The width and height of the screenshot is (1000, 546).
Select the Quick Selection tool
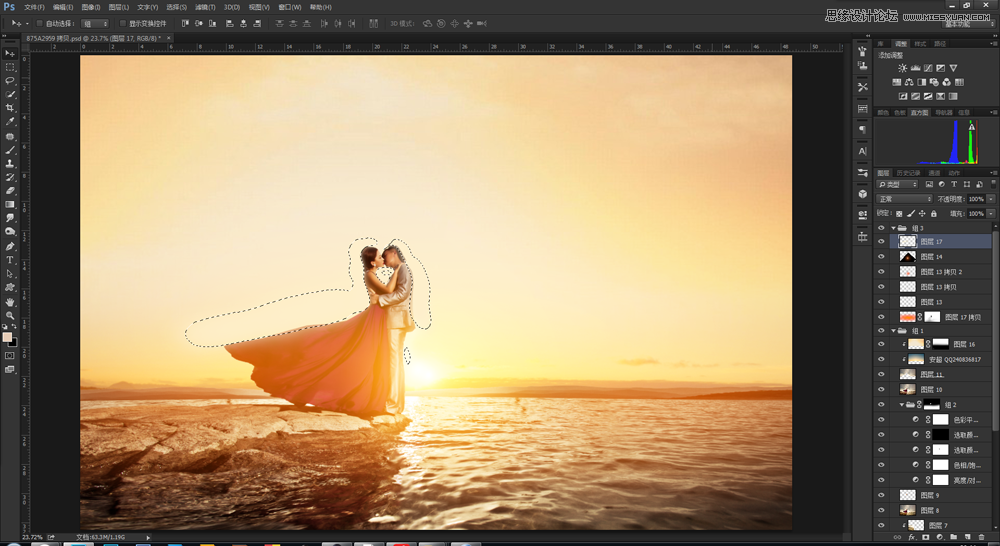(10, 94)
